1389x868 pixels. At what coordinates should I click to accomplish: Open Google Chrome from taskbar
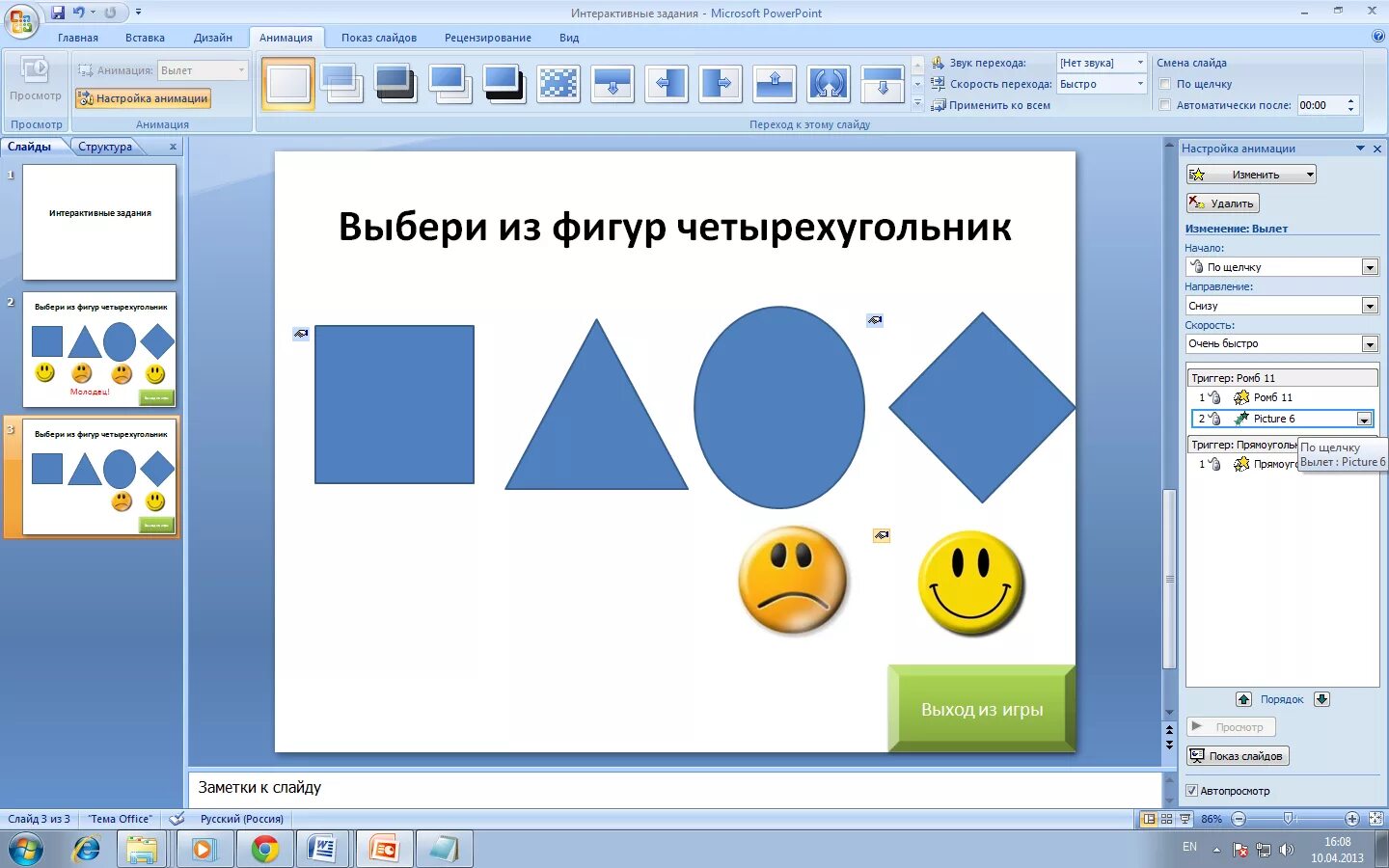coord(264,849)
